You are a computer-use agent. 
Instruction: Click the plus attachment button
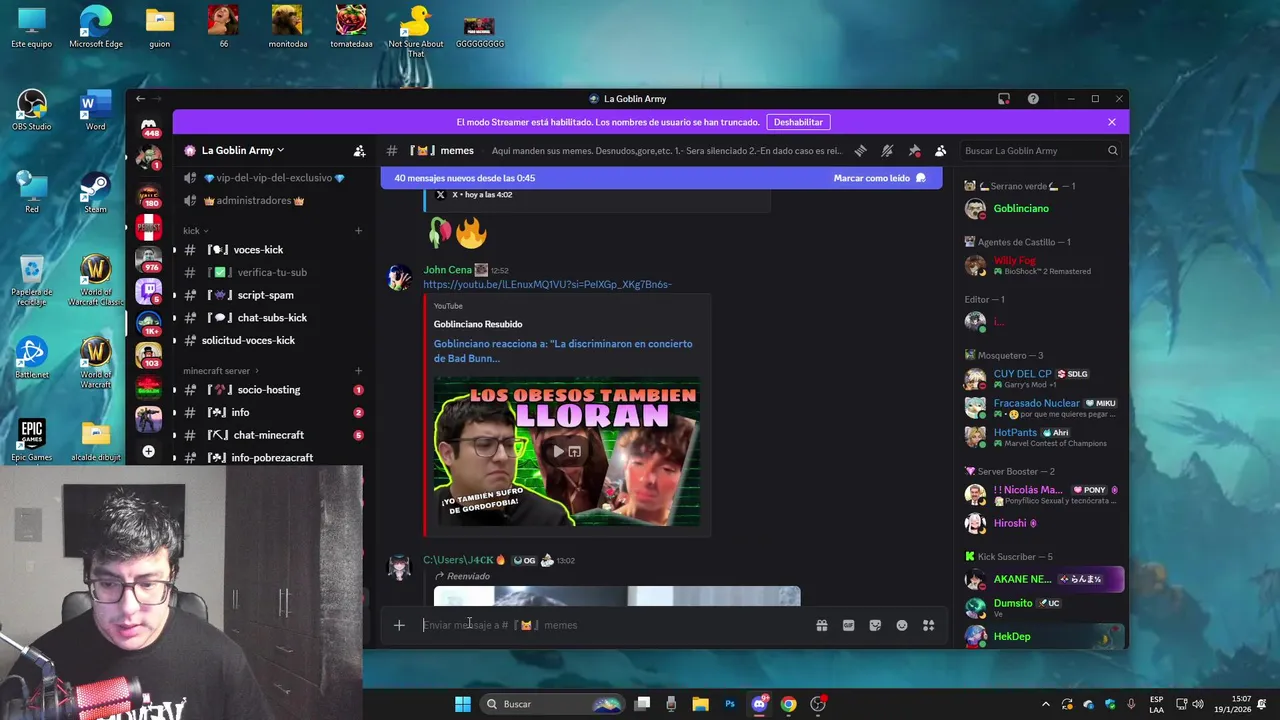tap(399, 625)
